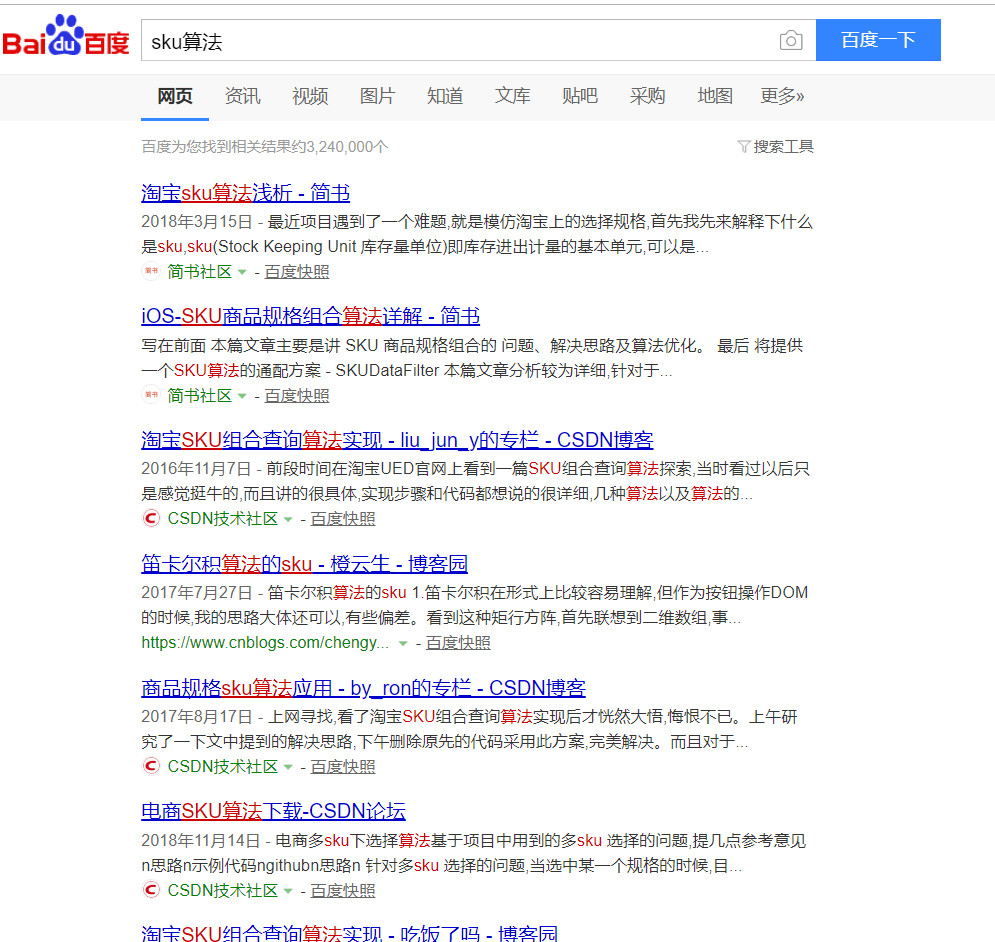
Task: Switch to the 地图 tab
Action: (x=715, y=96)
